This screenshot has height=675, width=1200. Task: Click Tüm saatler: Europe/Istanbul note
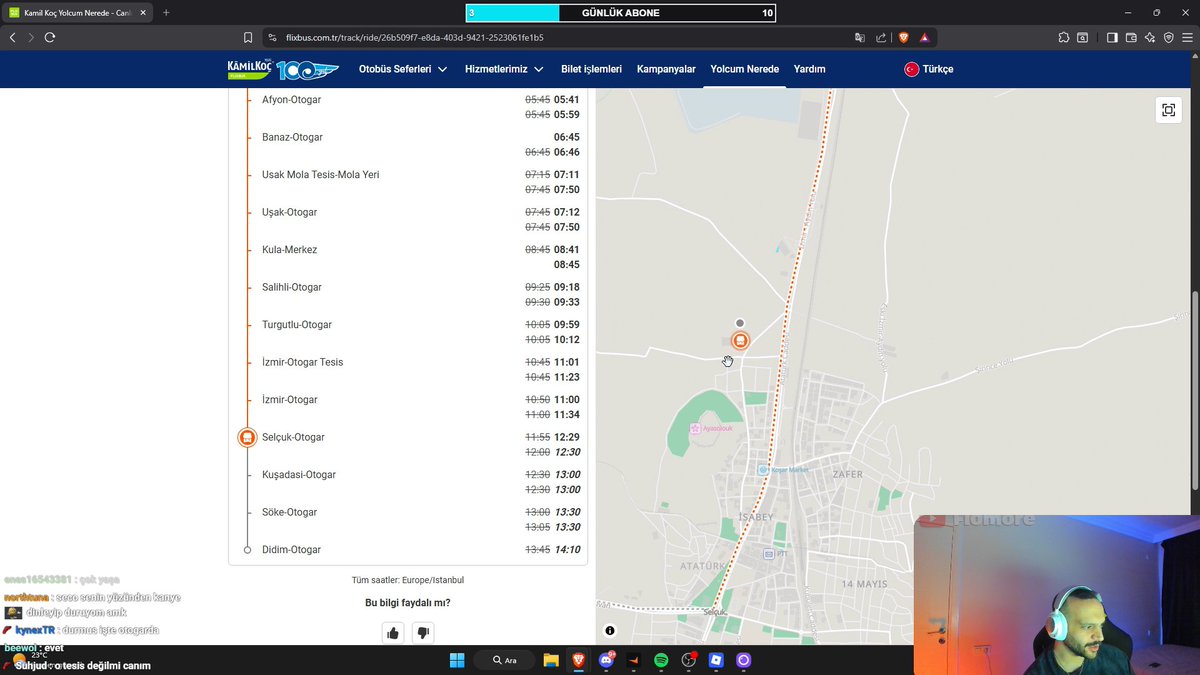407,580
